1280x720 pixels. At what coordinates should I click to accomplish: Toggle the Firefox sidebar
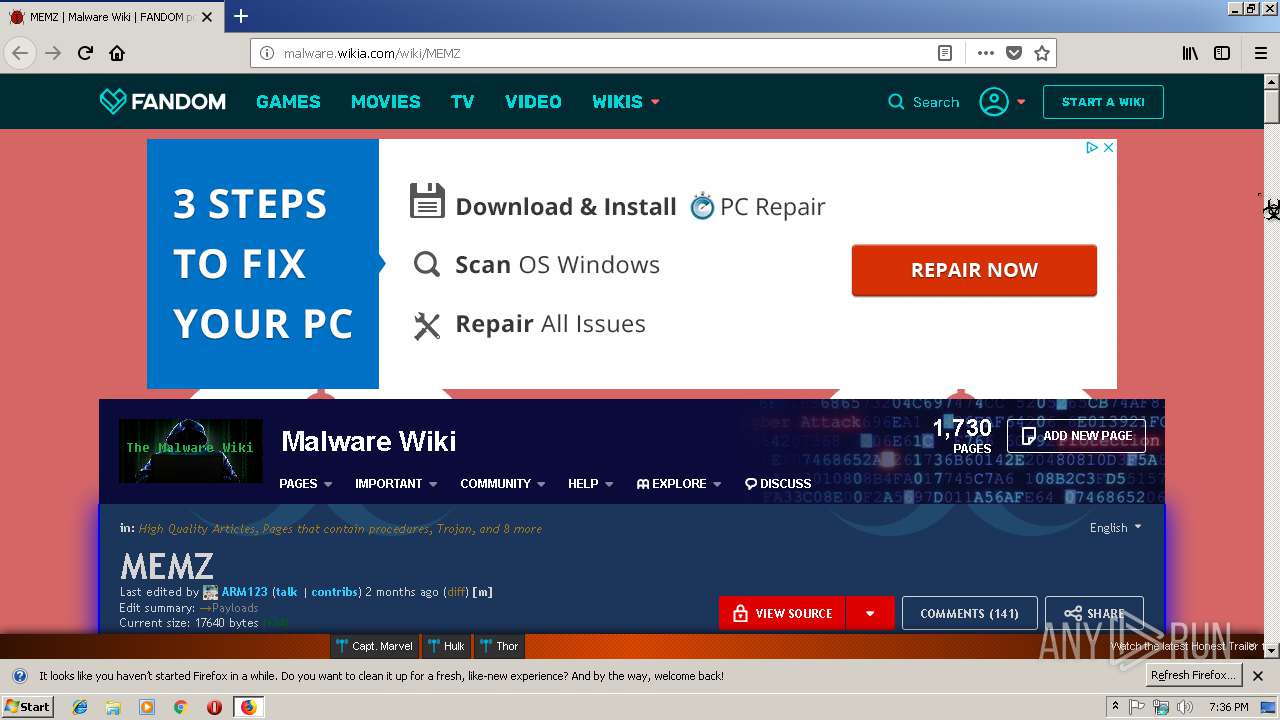pos(1222,53)
